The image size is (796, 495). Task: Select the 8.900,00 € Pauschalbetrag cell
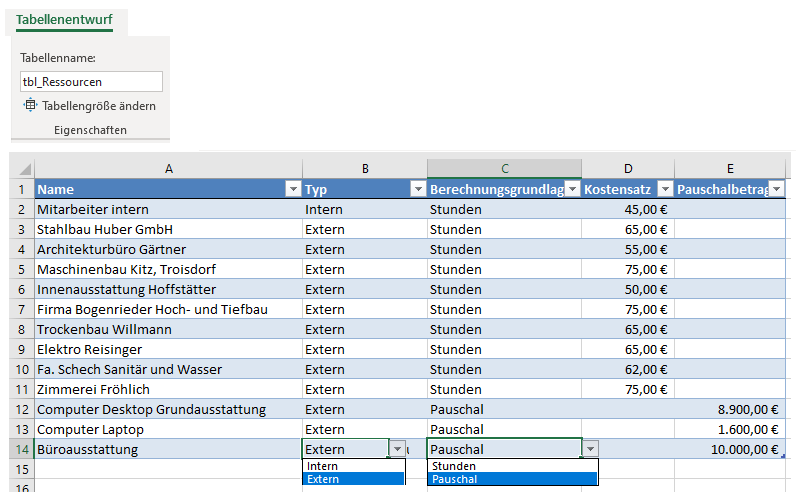pyautogui.click(x=729, y=409)
